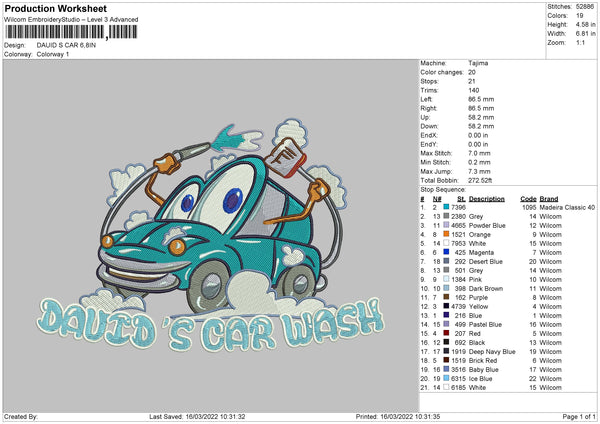Click the Width value 6.81 in
Viewport: 600px width, 424px height.
pos(585,34)
